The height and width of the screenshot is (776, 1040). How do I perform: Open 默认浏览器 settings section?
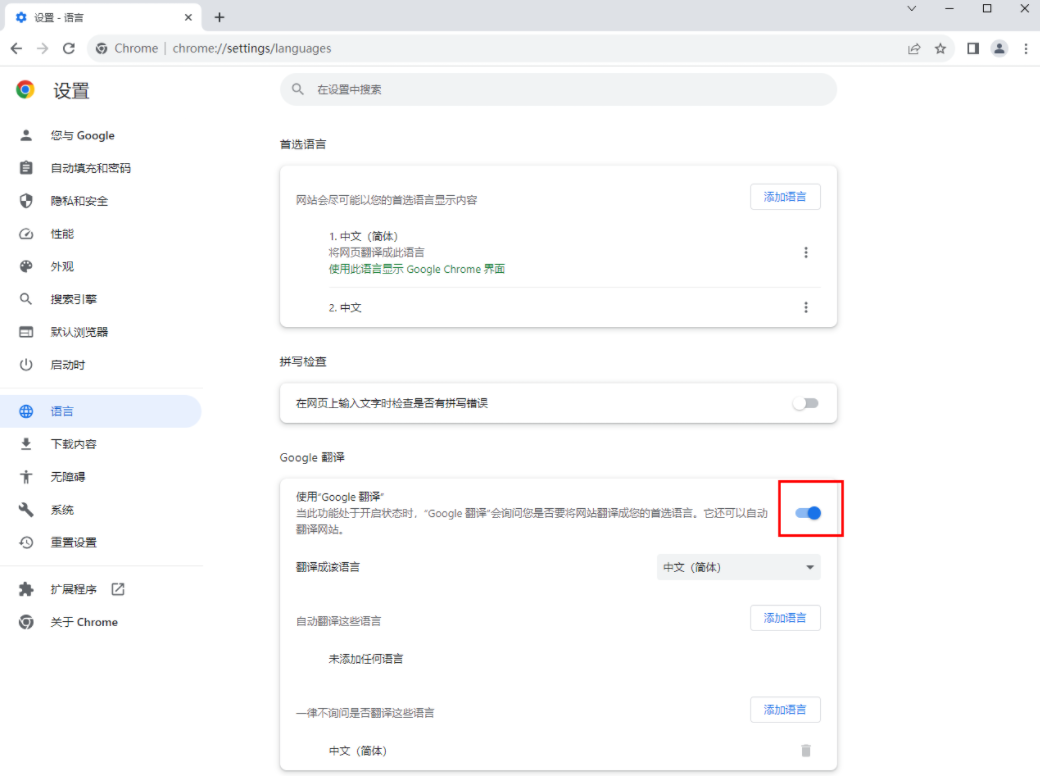tap(101, 332)
